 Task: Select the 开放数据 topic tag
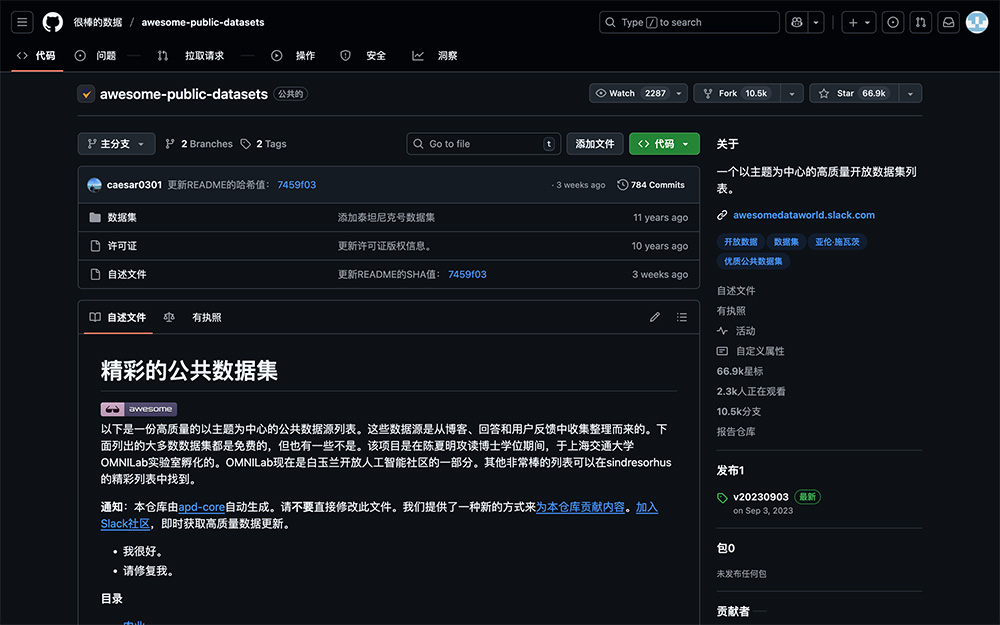[x=740, y=242]
